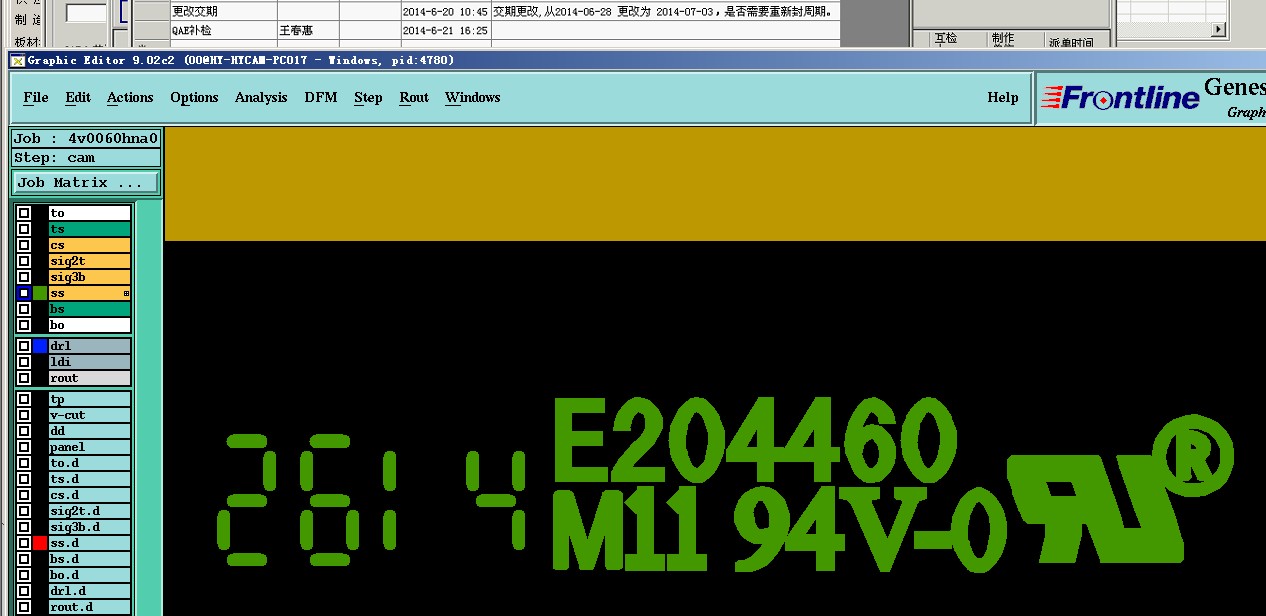Open the Options menu
The height and width of the screenshot is (616, 1266).
click(194, 97)
